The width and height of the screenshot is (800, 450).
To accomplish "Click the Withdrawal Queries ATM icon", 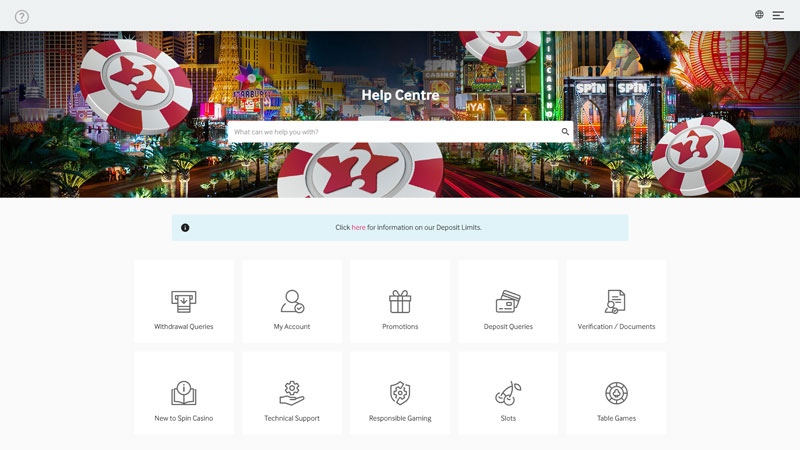I will (x=184, y=301).
